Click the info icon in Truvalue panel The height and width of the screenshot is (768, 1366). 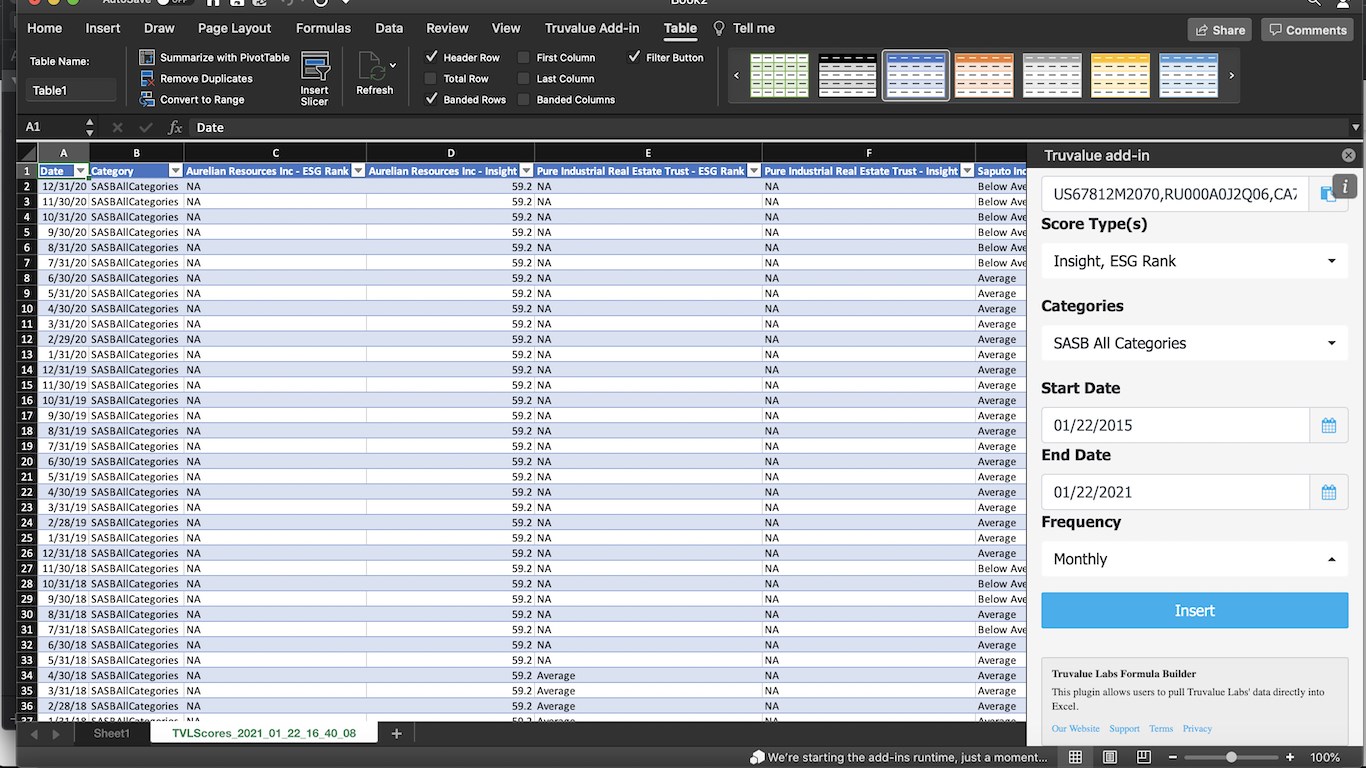(1345, 186)
